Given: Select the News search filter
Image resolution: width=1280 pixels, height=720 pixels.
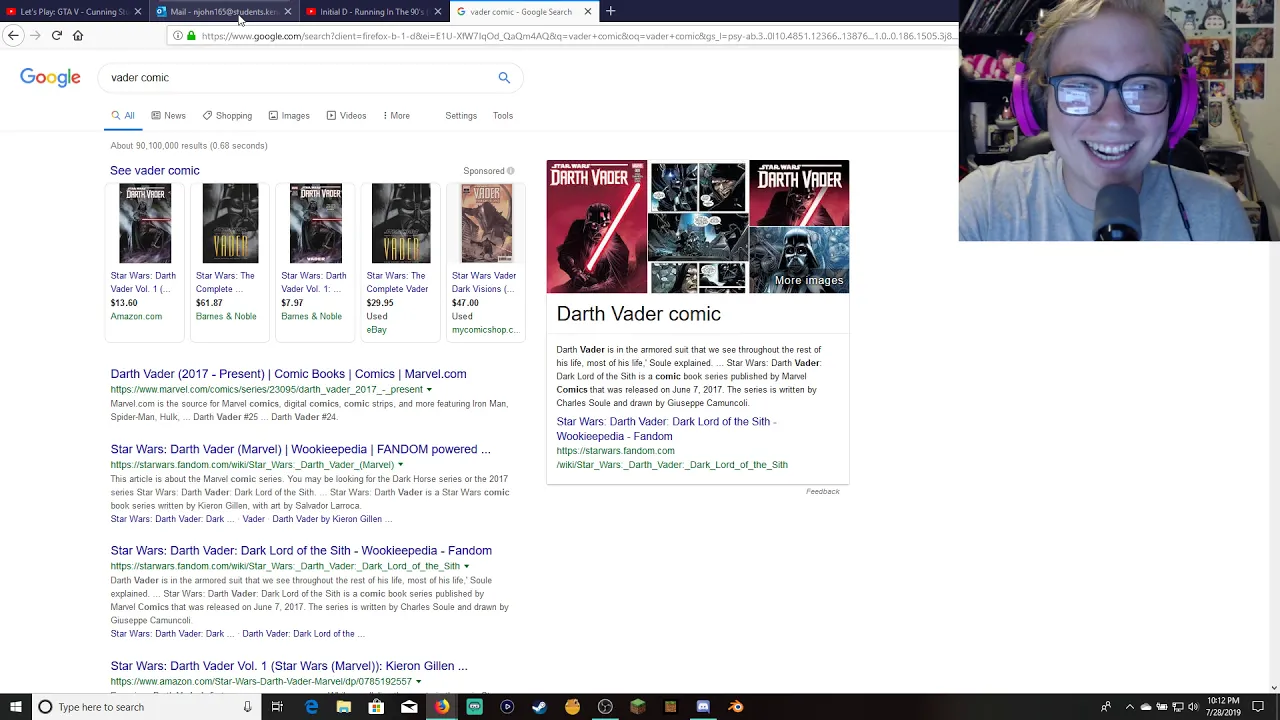Looking at the screenshot, I should pyautogui.click(x=168, y=116).
